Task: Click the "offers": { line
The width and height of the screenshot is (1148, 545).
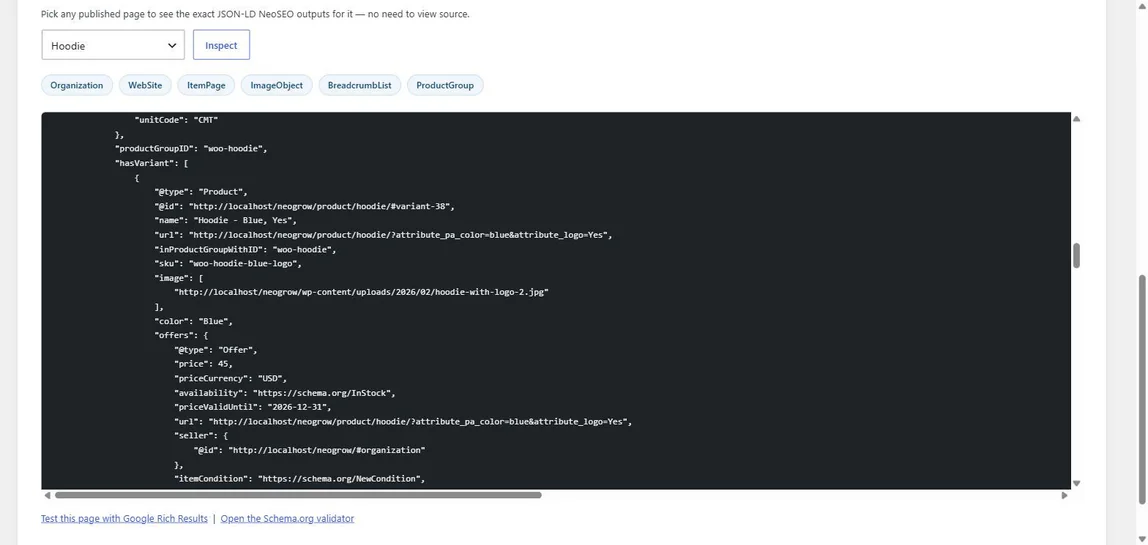Action: coord(181,335)
